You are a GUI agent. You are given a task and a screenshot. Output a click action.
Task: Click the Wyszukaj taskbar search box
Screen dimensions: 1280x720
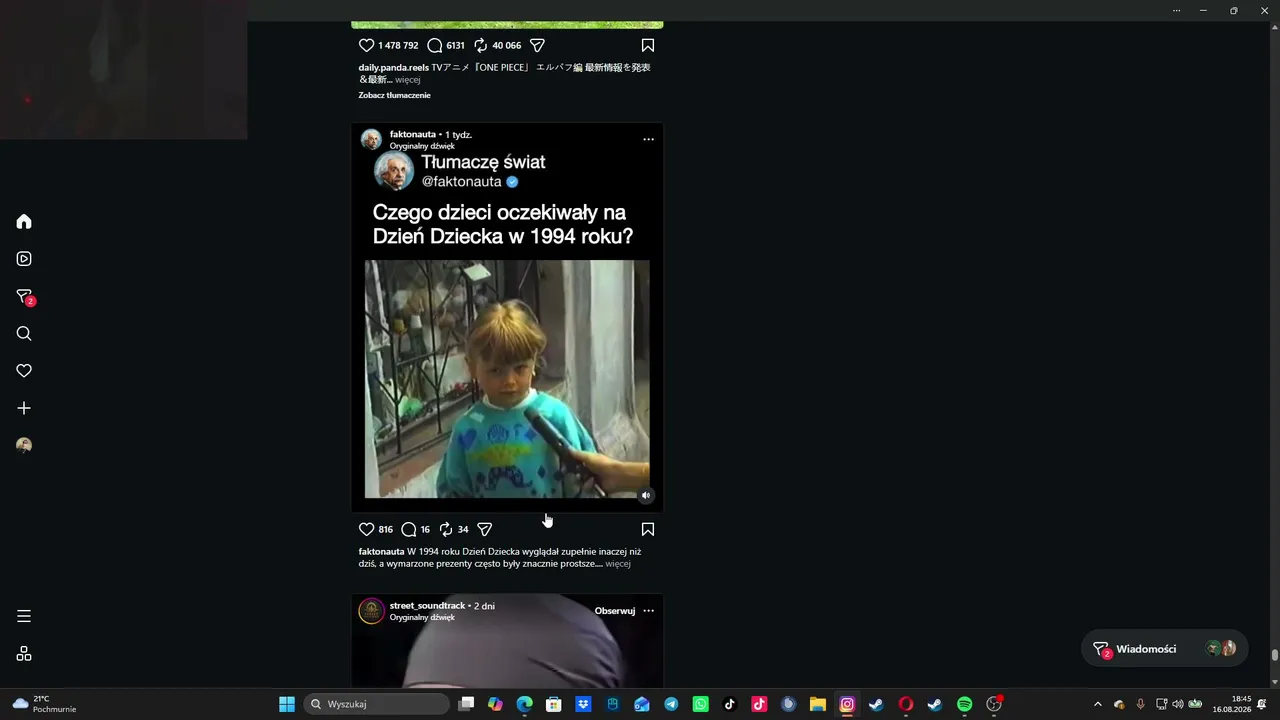point(376,704)
